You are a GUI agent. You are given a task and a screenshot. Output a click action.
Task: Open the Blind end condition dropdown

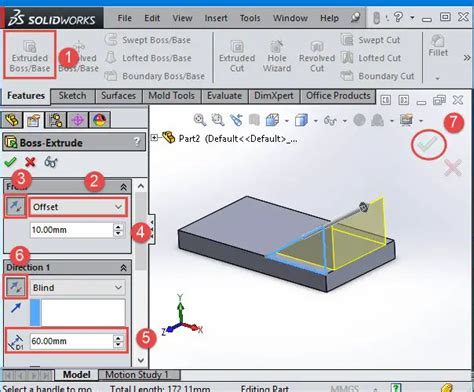pyautogui.click(x=78, y=287)
